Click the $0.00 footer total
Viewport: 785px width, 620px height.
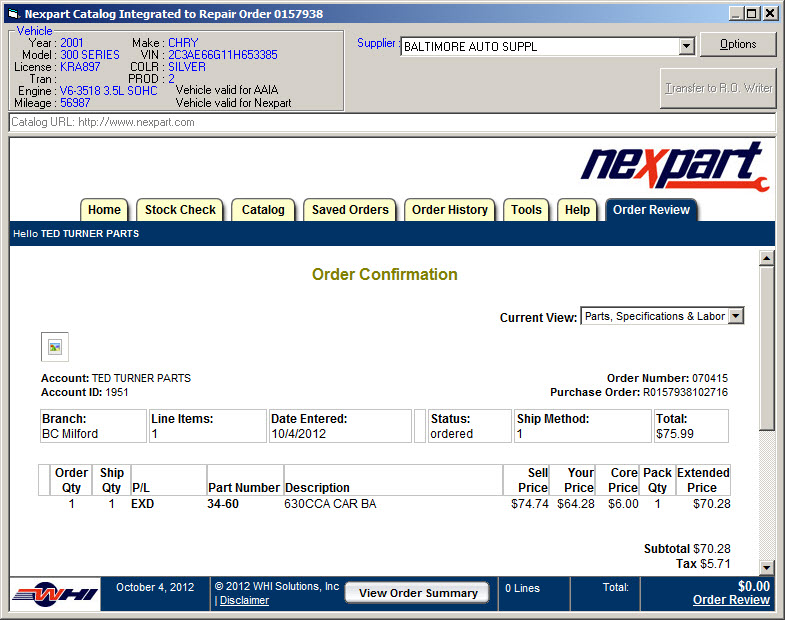click(753, 586)
